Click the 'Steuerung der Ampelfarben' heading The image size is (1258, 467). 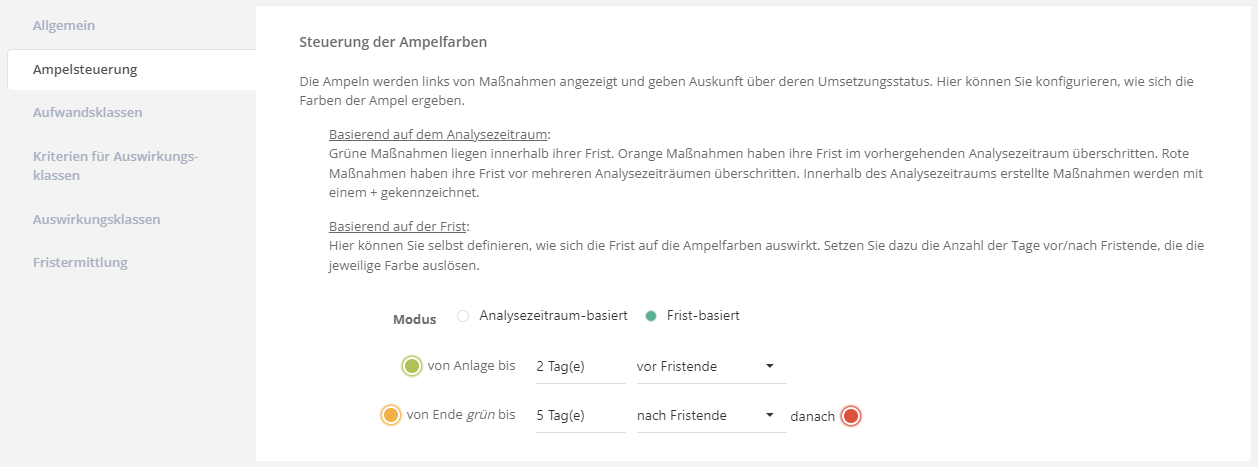click(x=393, y=43)
